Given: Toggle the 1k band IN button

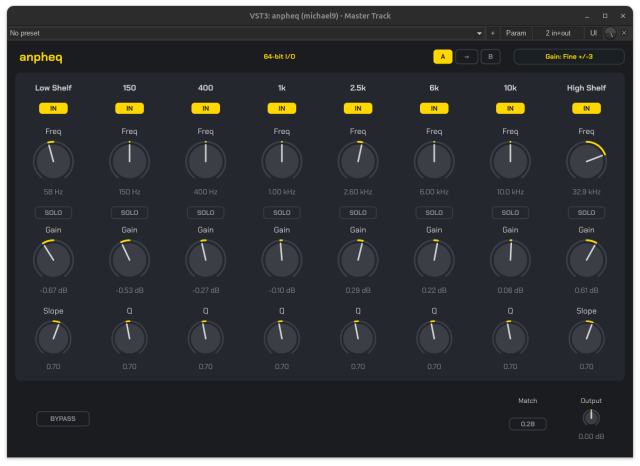Looking at the screenshot, I should coord(282,109).
